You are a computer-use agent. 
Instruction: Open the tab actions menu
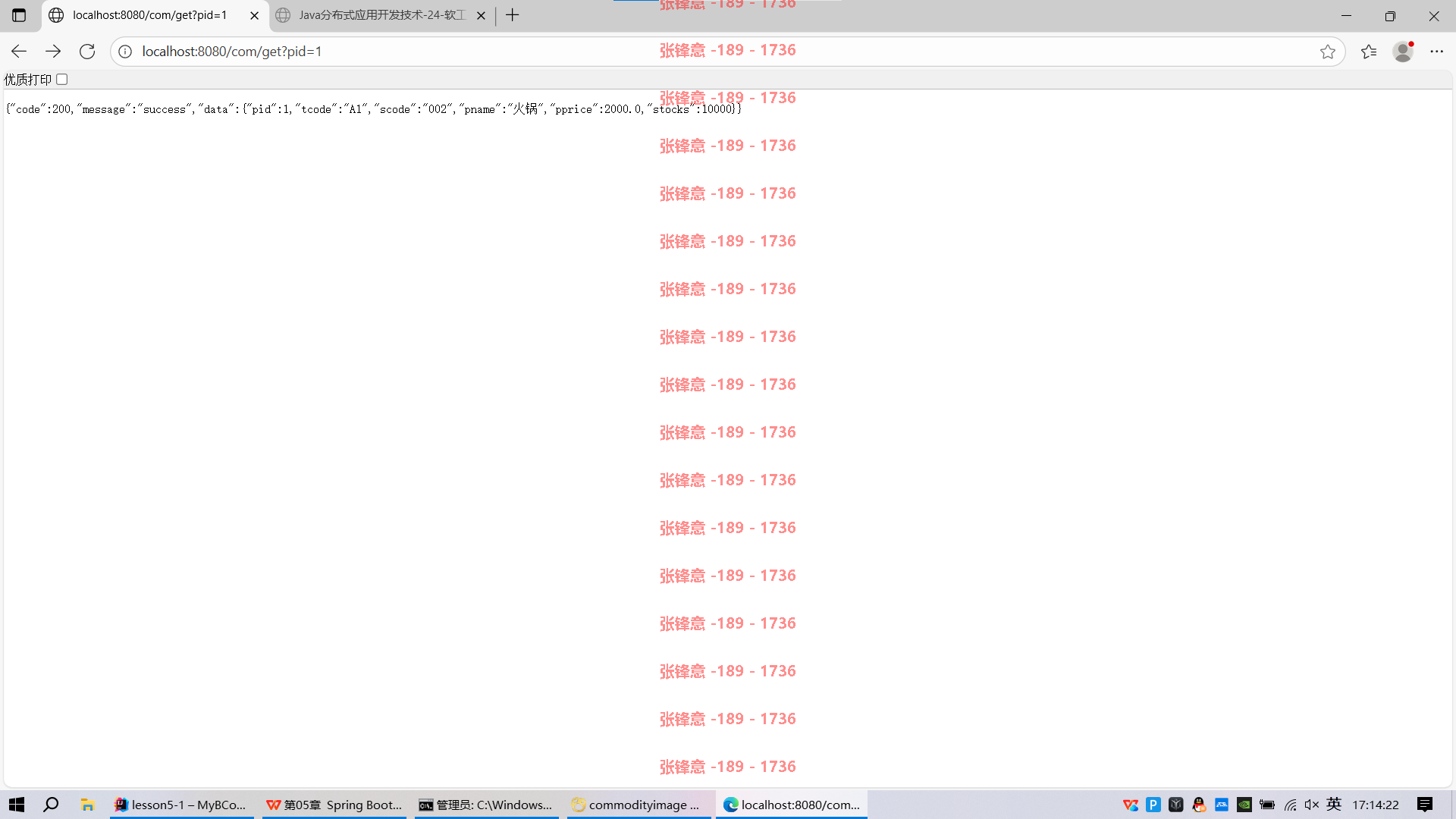coord(19,15)
